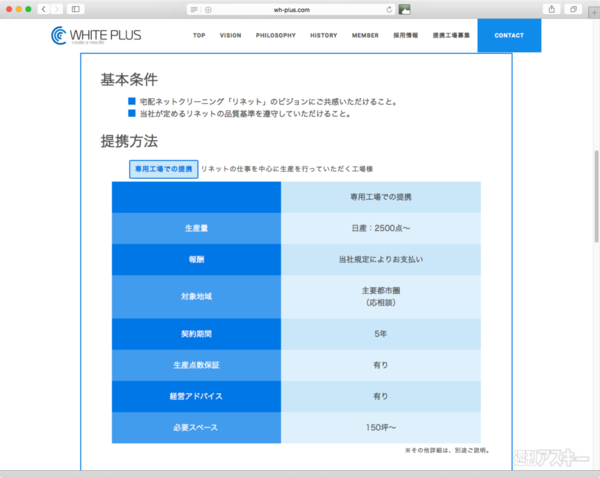600x478 pixels.
Task: Click the extension icon beside the address bar
Action: (404, 9)
